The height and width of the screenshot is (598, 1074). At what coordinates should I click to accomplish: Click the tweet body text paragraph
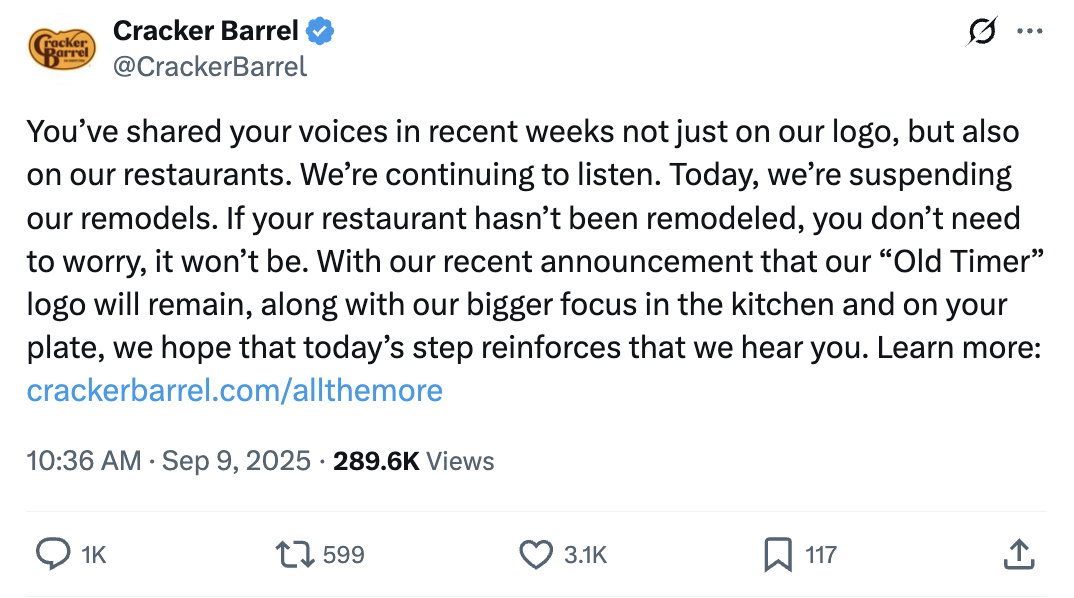tap(520, 240)
